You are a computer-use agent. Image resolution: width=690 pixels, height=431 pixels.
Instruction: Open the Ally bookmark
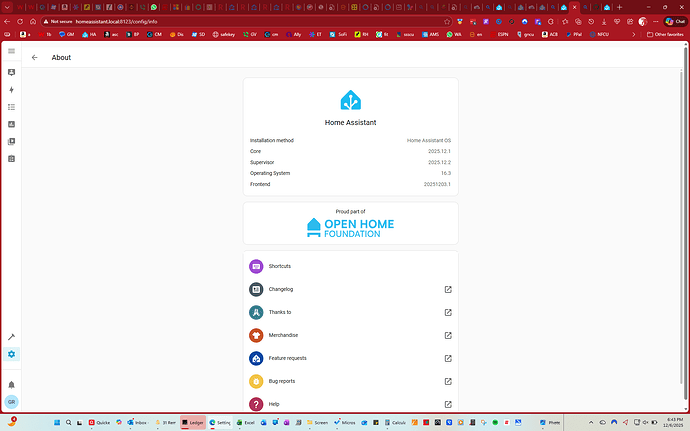(x=294, y=34)
